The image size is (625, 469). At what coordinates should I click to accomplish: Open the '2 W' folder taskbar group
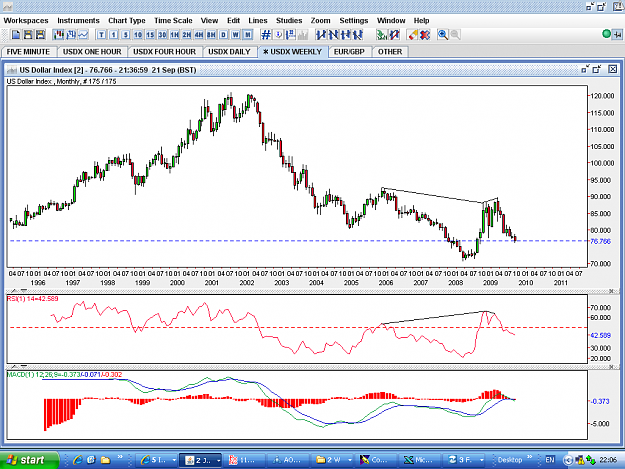333,460
